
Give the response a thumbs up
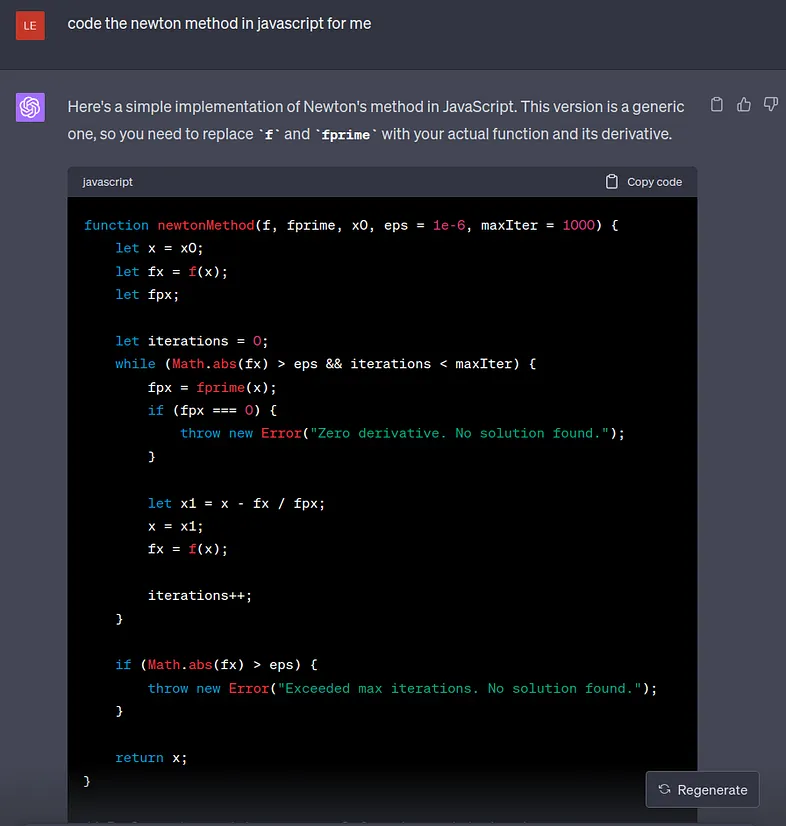click(x=743, y=105)
